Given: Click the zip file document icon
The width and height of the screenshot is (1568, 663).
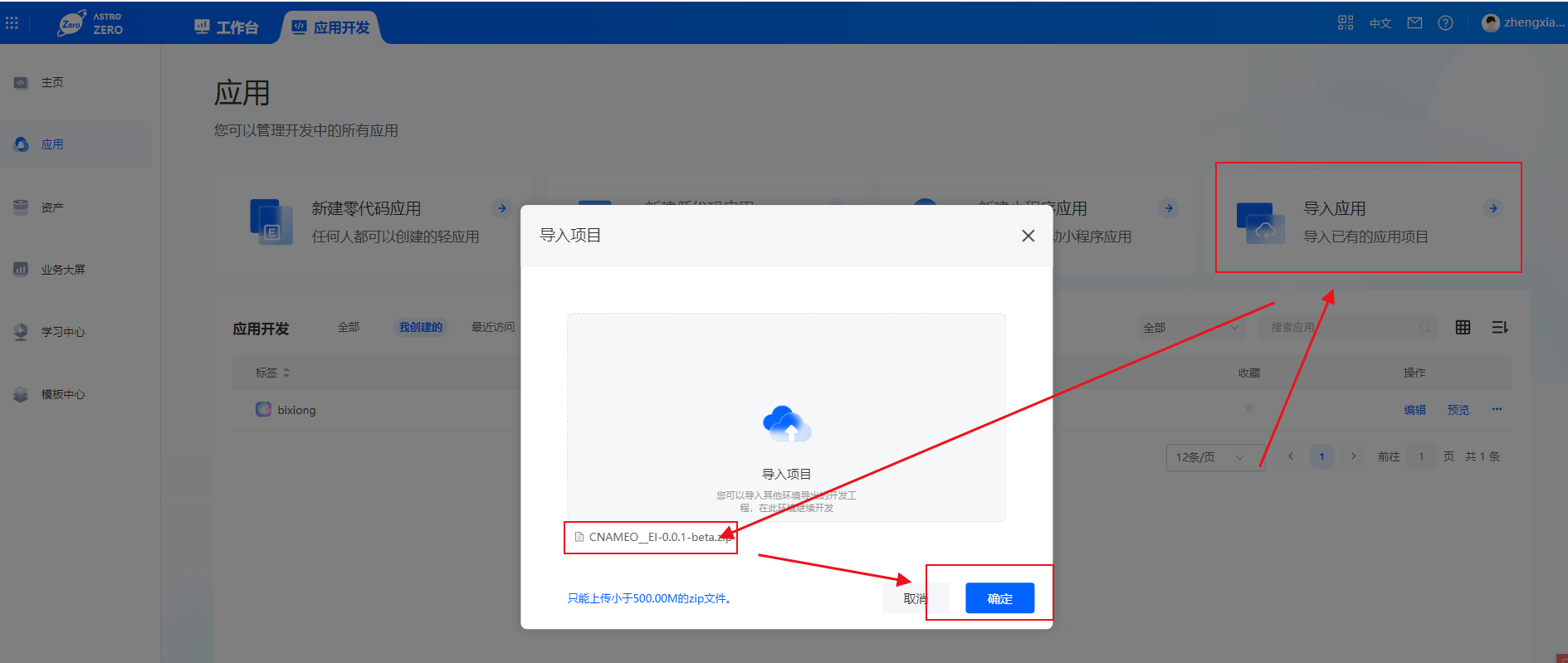Looking at the screenshot, I should pyautogui.click(x=579, y=537).
